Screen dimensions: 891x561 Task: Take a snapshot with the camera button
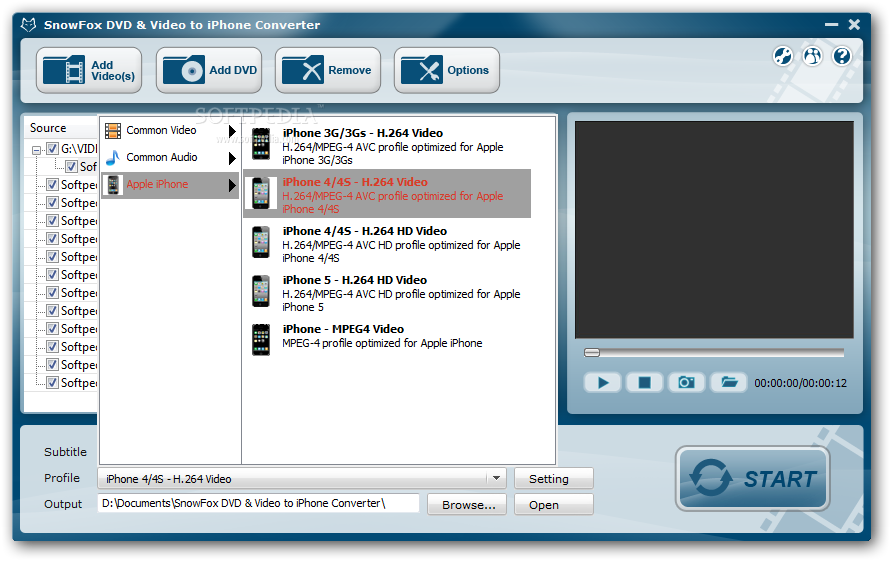(x=686, y=383)
